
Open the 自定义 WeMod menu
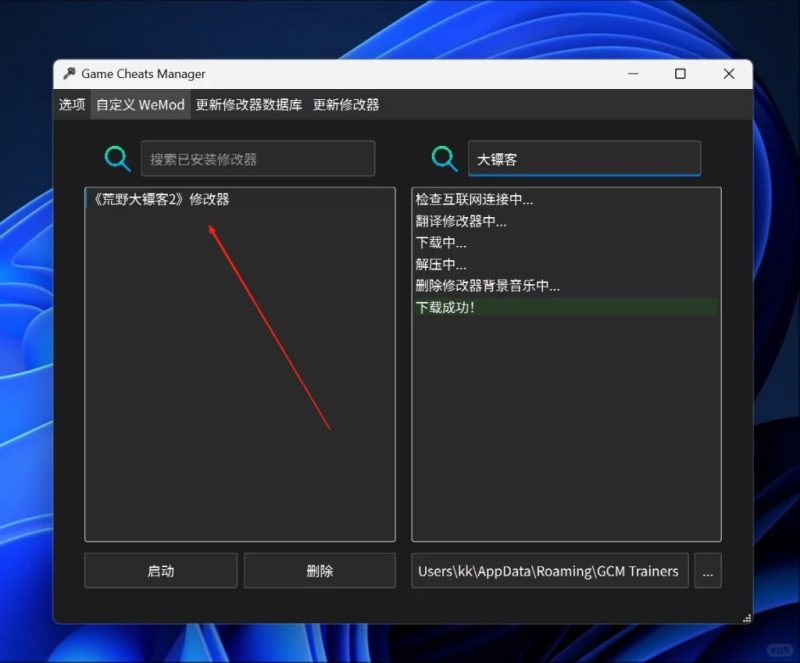pyautogui.click(x=139, y=104)
